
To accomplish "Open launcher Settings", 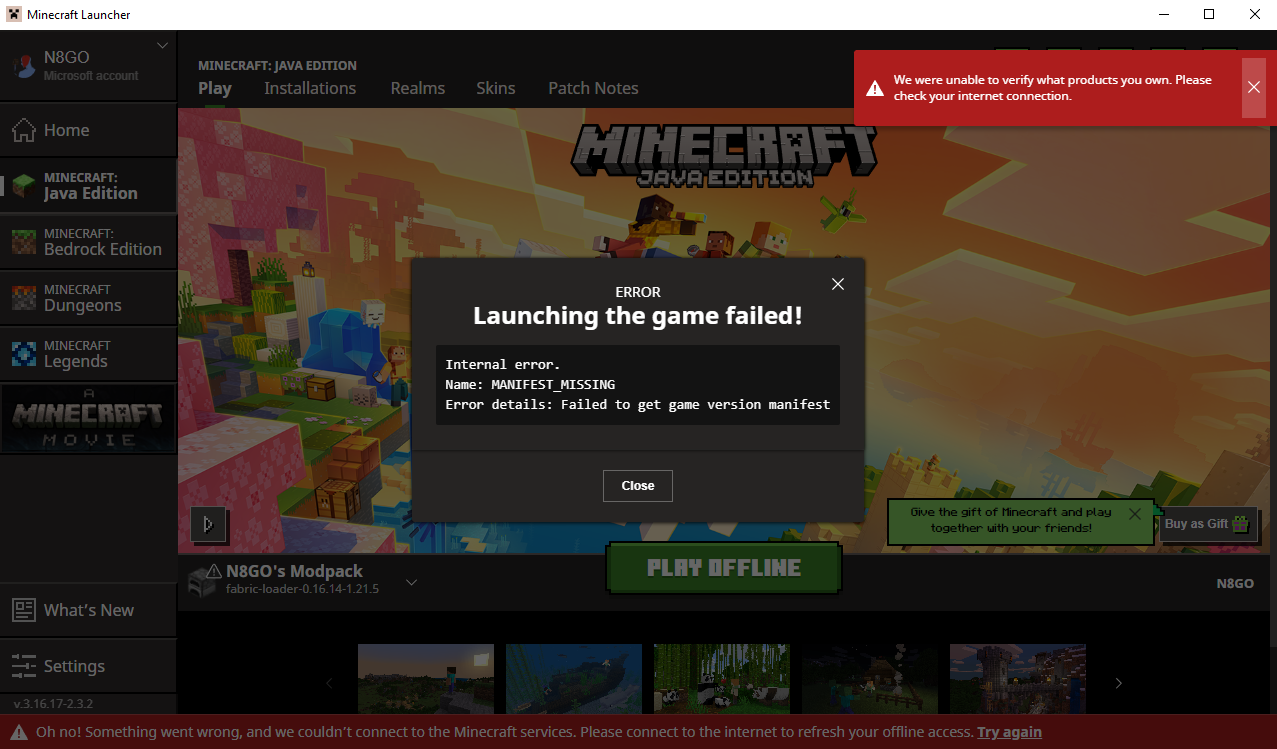I will tap(88, 666).
